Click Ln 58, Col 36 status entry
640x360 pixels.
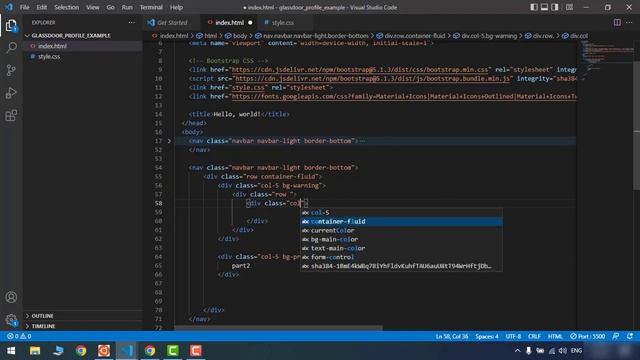tap(451, 336)
